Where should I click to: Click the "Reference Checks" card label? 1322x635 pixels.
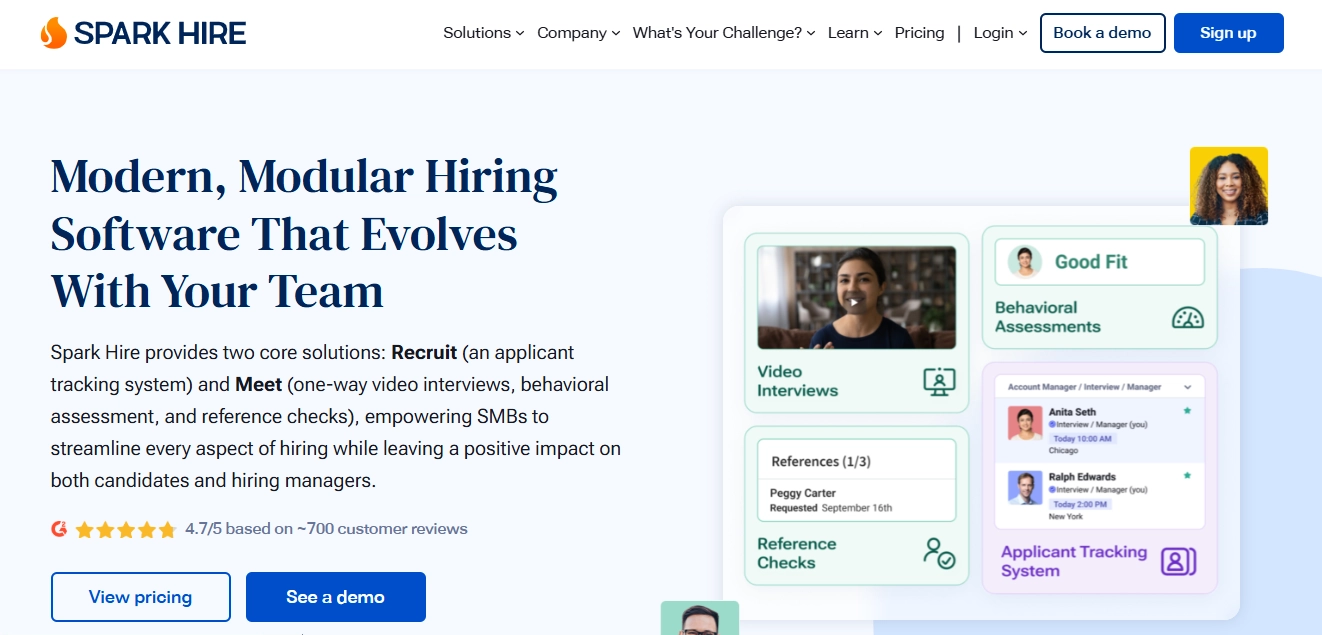tap(796, 553)
